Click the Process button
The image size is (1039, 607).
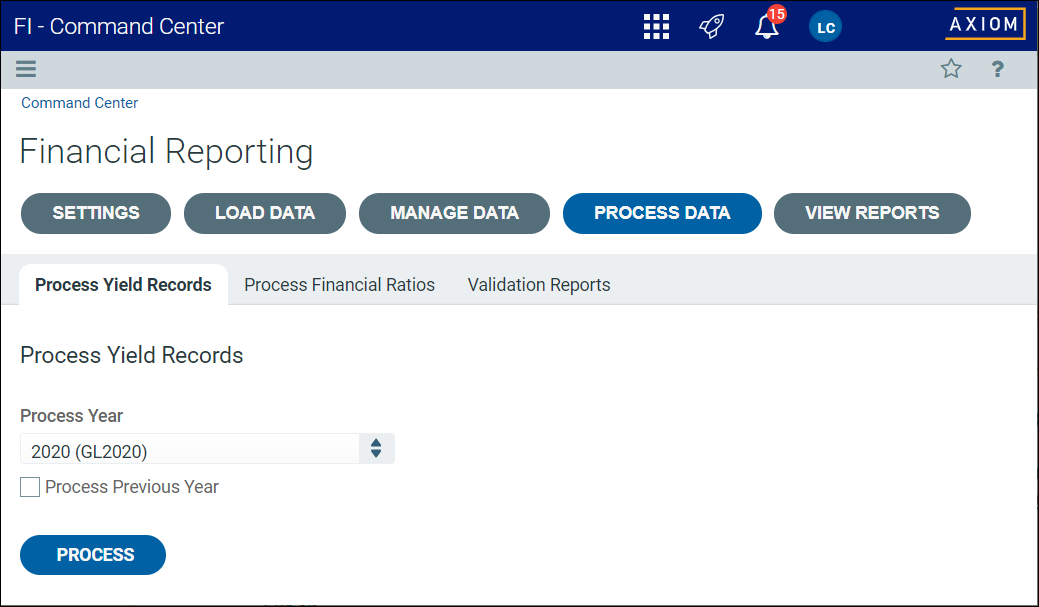point(93,555)
